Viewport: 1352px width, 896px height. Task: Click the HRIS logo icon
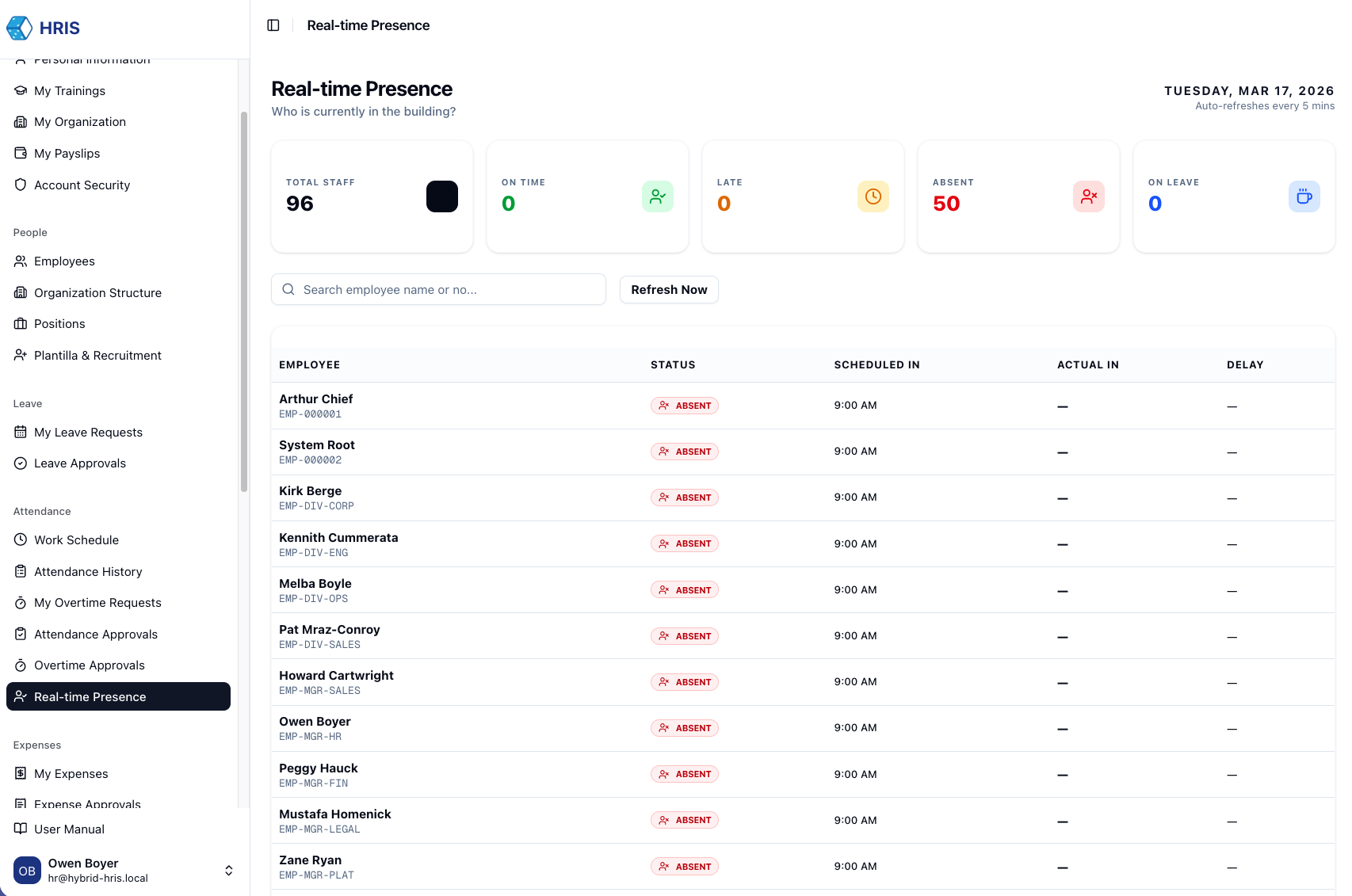[x=19, y=28]
